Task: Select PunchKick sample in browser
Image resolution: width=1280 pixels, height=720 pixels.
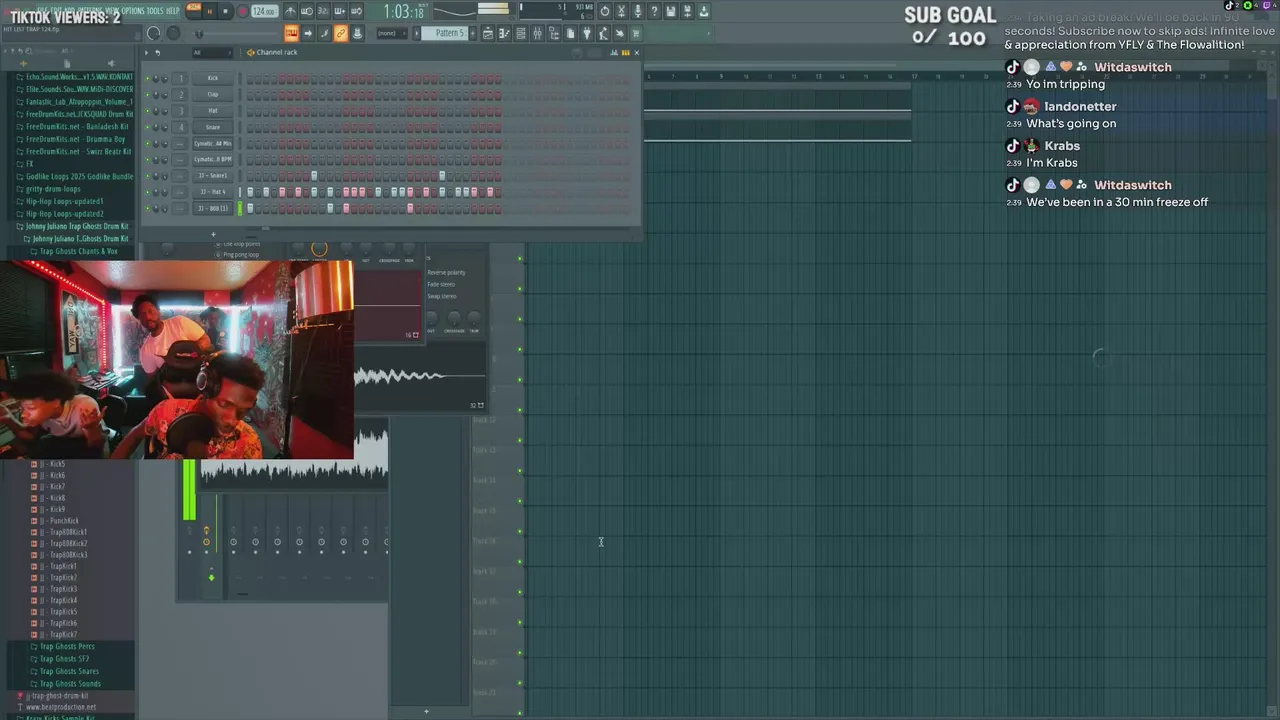Action: [x=64, y=521]
